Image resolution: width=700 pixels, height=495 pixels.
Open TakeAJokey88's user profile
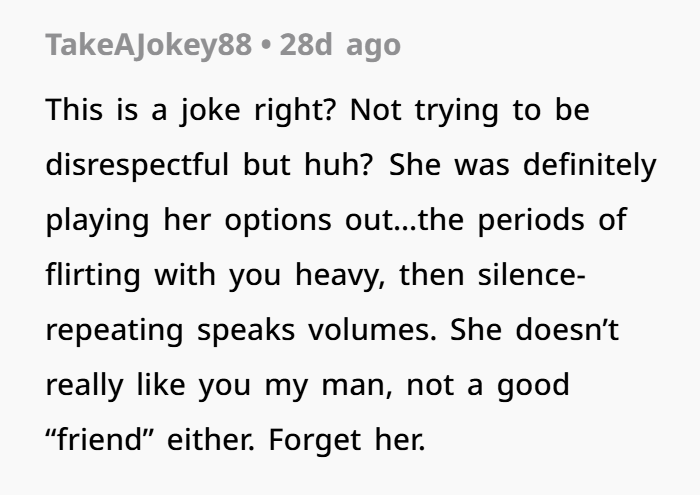[148, 46]
